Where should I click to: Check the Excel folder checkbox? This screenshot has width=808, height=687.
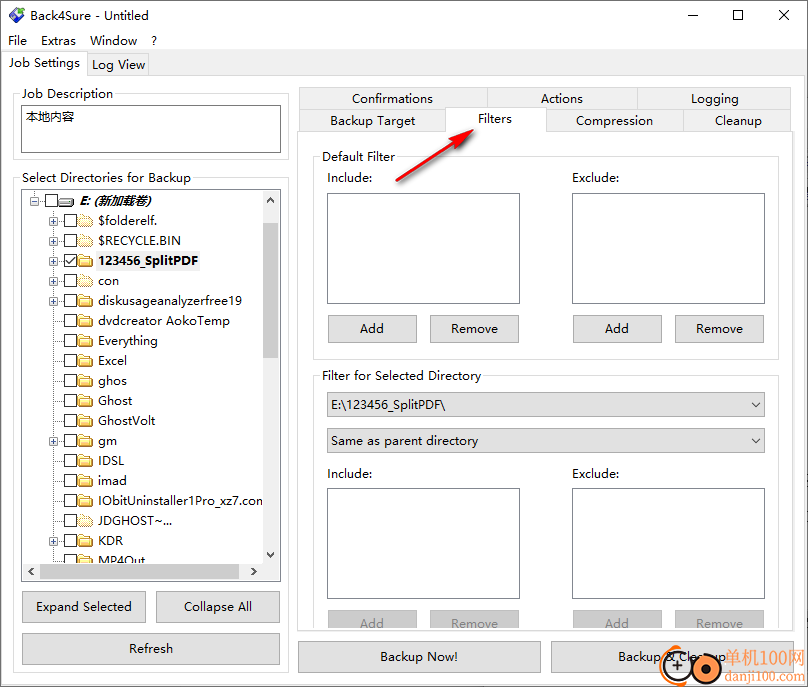tap(71, 361)
